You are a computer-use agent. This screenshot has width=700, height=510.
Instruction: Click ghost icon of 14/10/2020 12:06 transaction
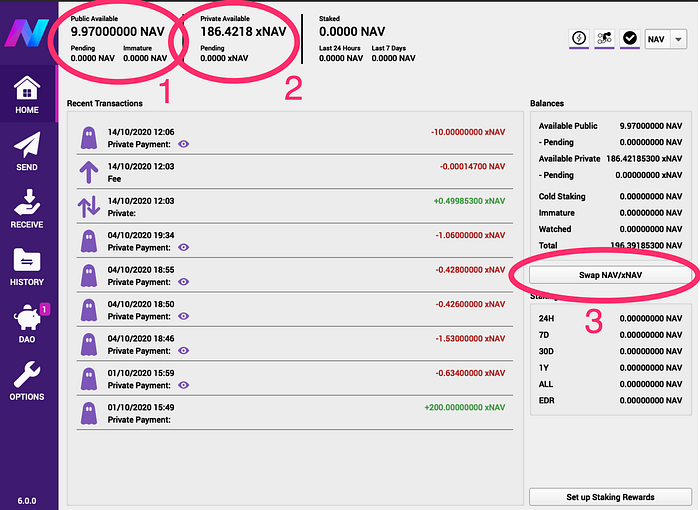pos(89,138)
